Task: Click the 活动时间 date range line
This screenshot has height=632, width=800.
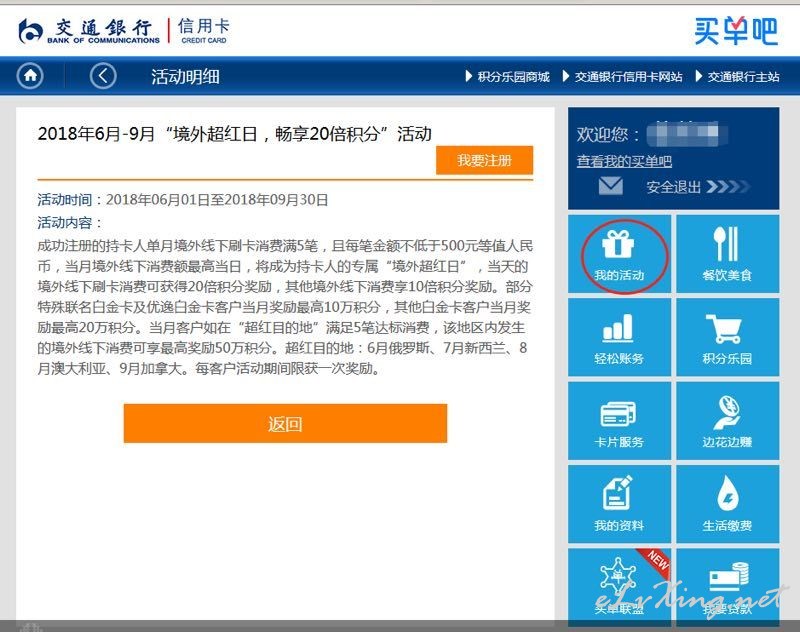Action: click(x=183, y=199)
